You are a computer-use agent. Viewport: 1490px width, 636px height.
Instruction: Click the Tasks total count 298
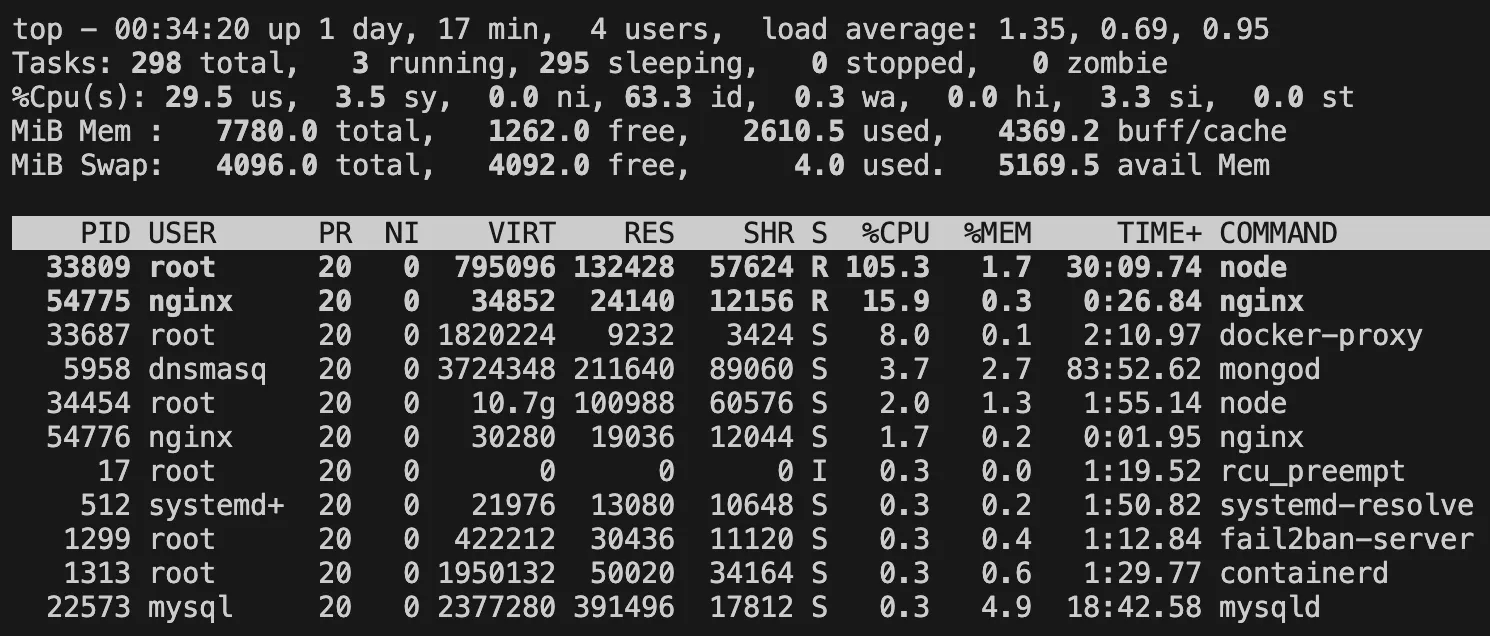[156, 64]
